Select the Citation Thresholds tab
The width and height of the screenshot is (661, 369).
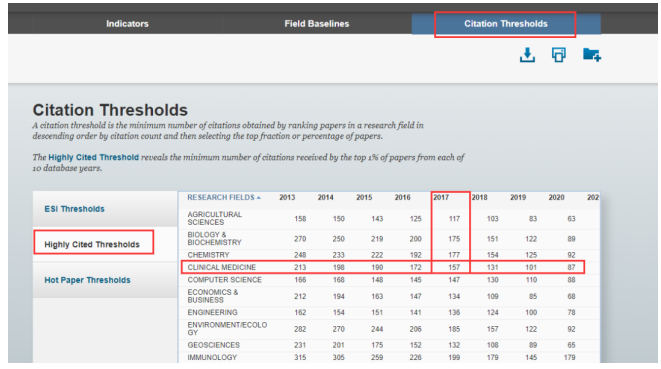click(x=506, y=24)
